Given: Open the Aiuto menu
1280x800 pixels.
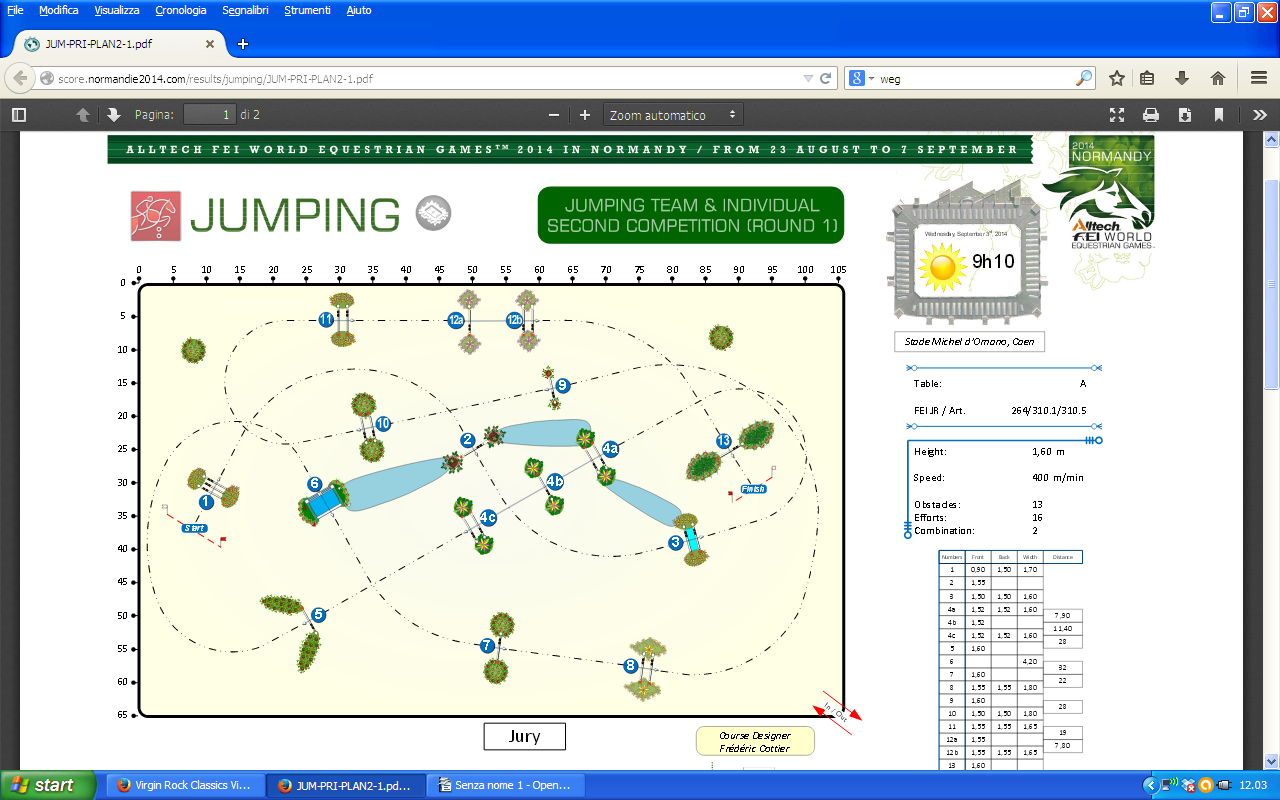Looking at the screenshot, I should point(359,10).
